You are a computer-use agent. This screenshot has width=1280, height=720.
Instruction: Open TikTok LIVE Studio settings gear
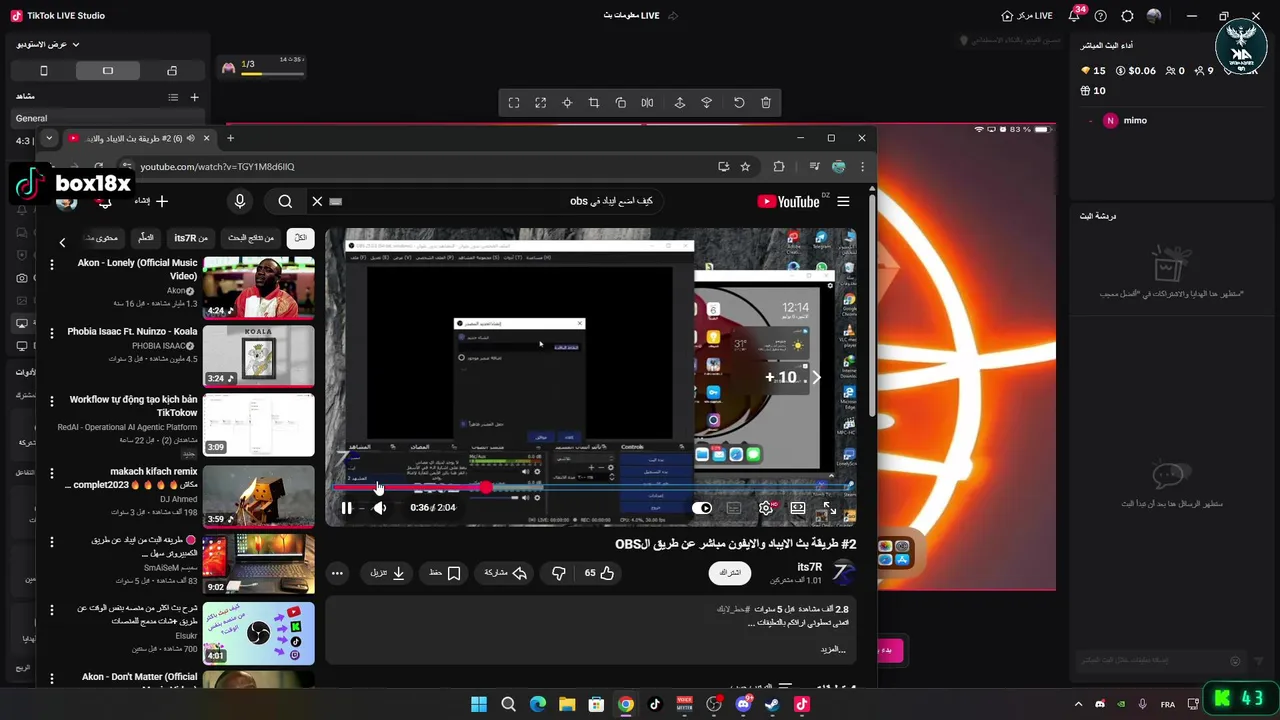click(x=1128, y=16)
